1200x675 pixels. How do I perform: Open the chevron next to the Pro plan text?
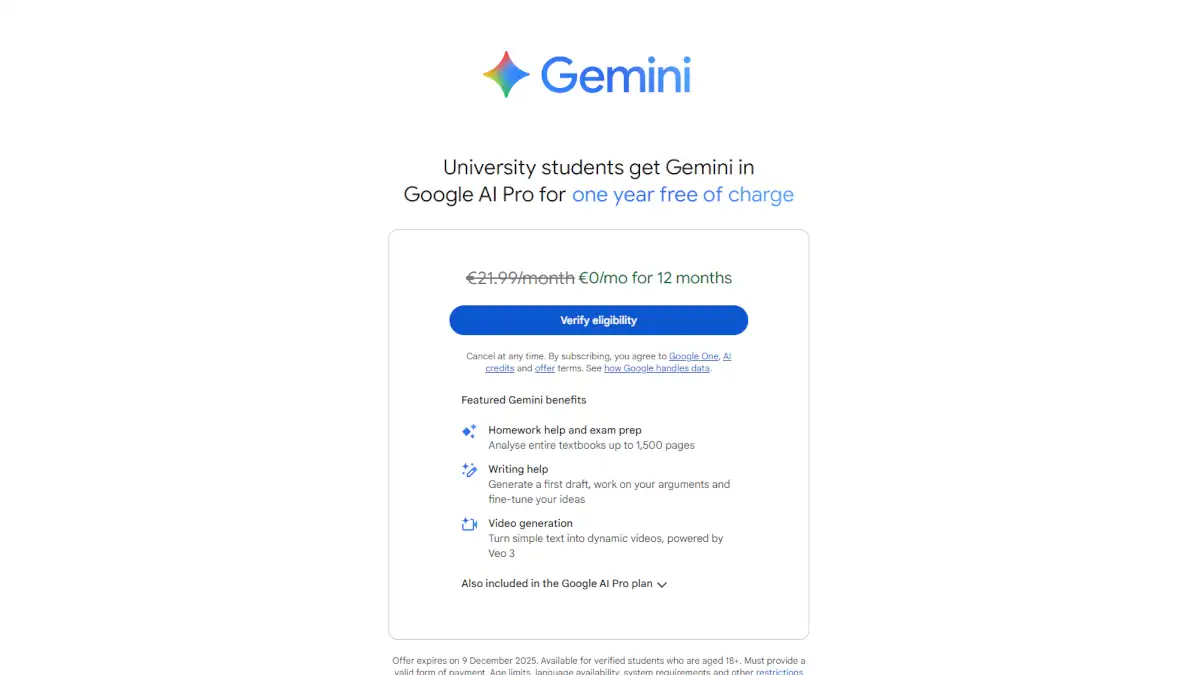[661, 584]
